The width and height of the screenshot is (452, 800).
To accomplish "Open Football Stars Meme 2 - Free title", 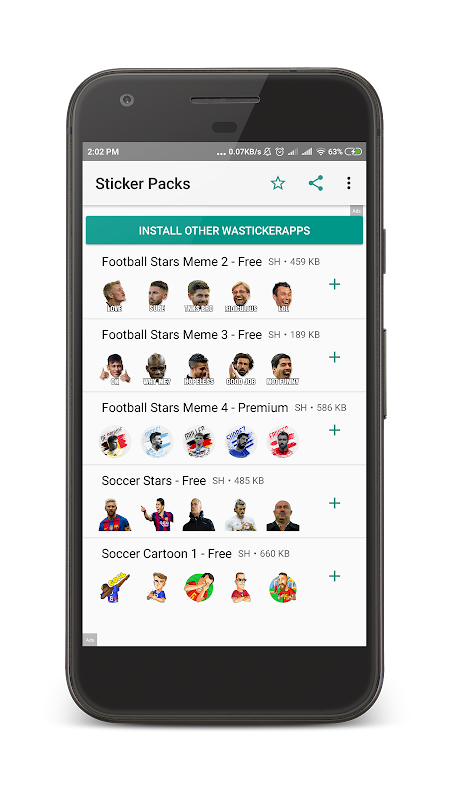I will coord(182,262).
